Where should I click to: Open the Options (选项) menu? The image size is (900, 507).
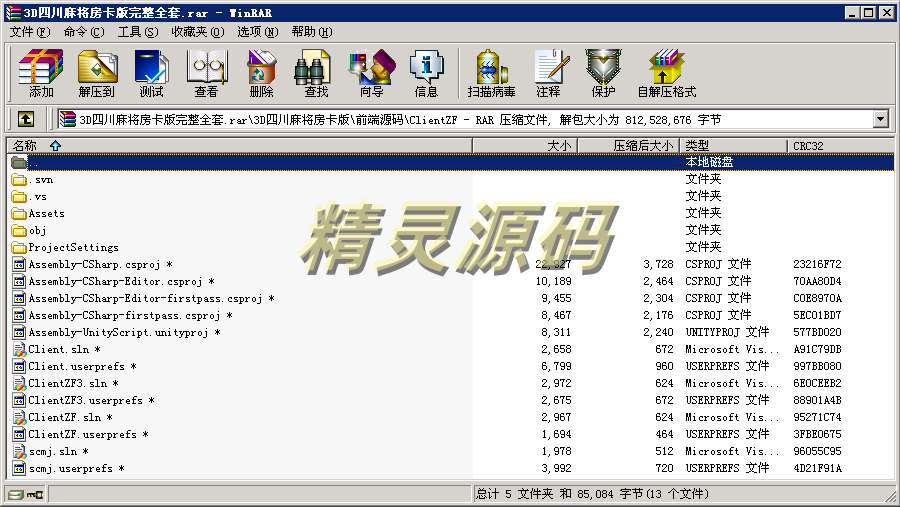pos(258,32)
